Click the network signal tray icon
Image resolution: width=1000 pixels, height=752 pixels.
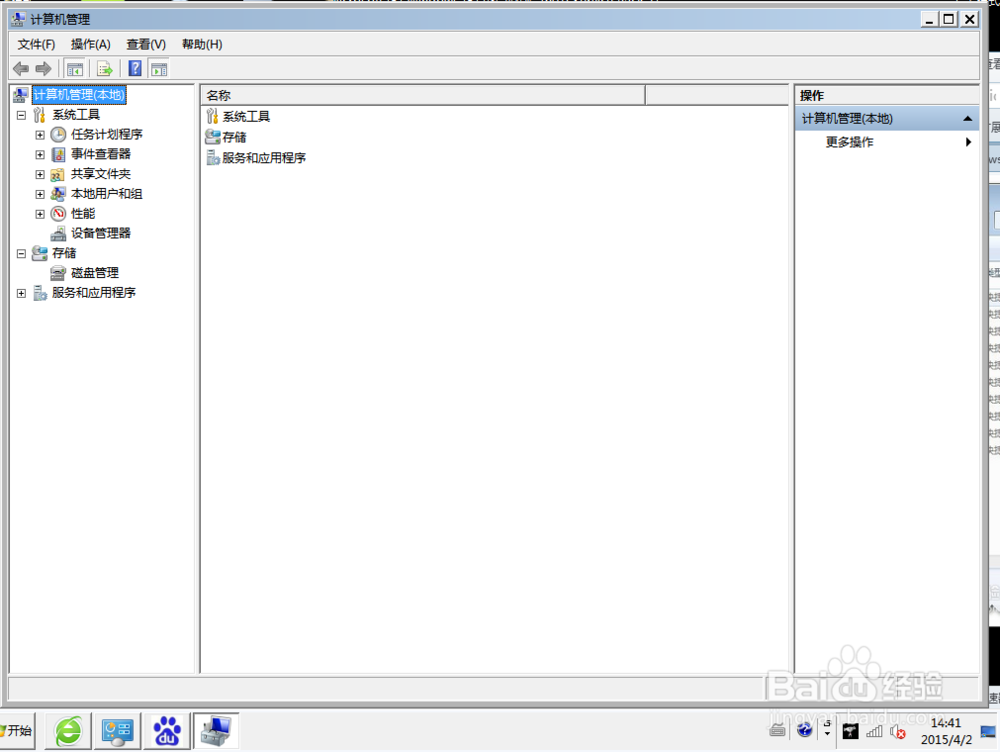[873, 731]
